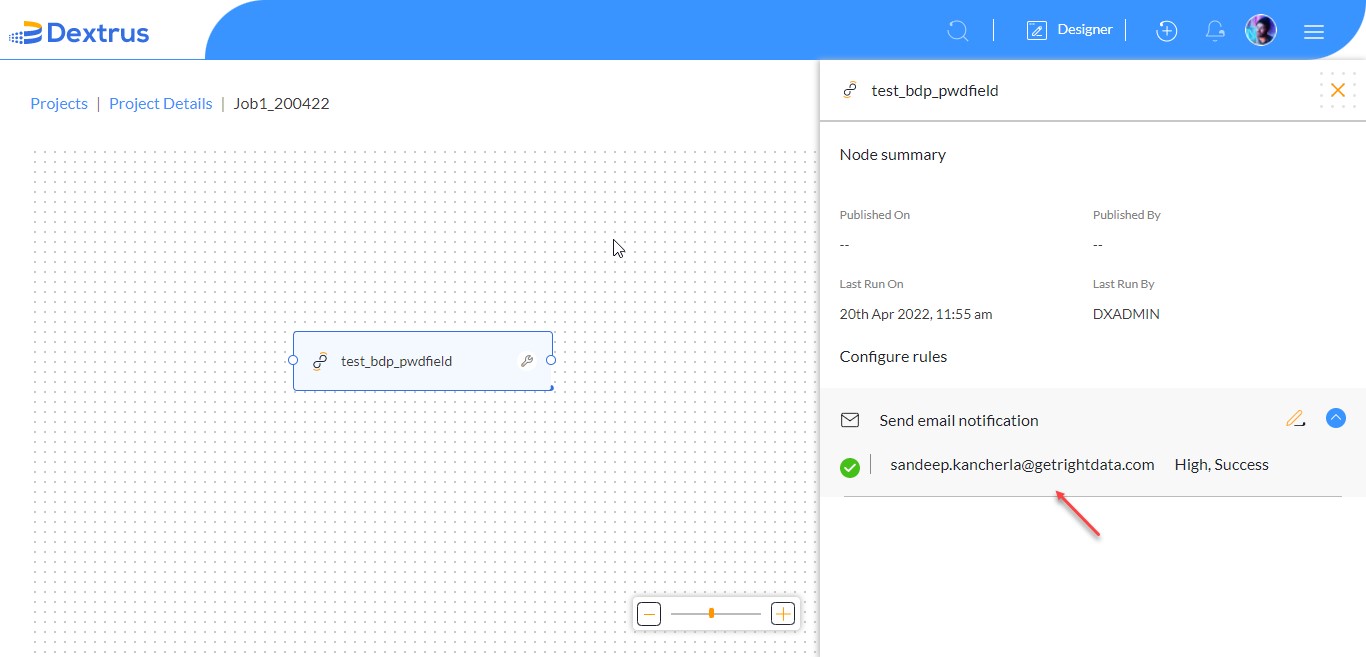This screenshot has height=657, width=1366.
Task: Click the DXADMIN last run by value
Action: pos(1126,314)
